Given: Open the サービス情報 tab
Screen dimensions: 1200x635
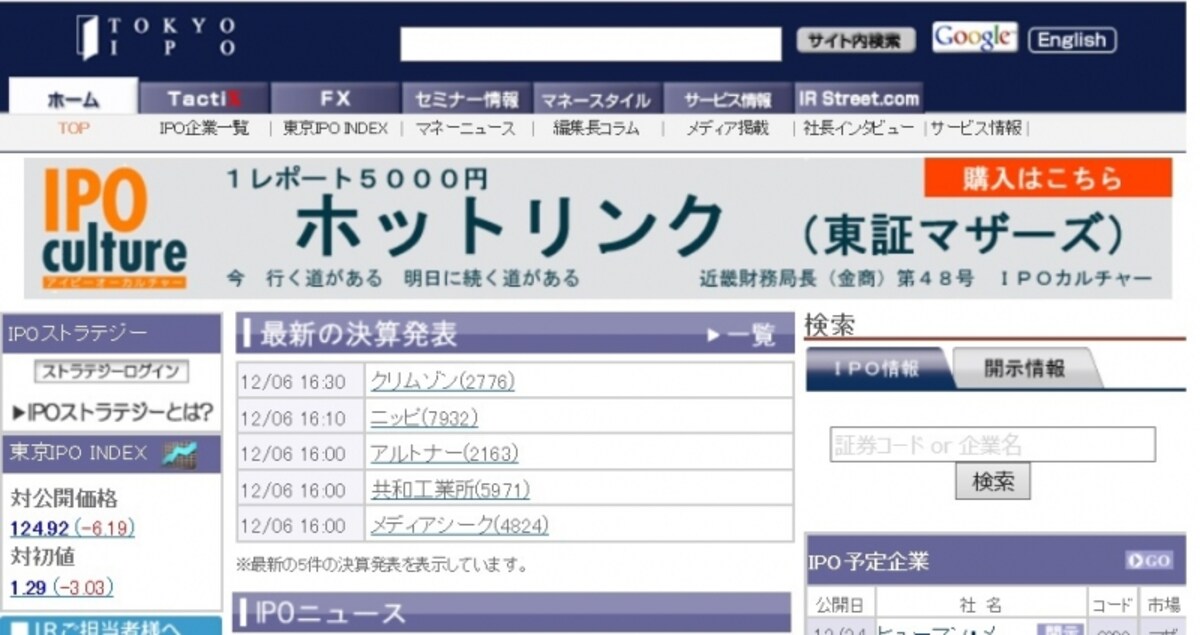Looking at the screenshot, I should coord(727,99).
